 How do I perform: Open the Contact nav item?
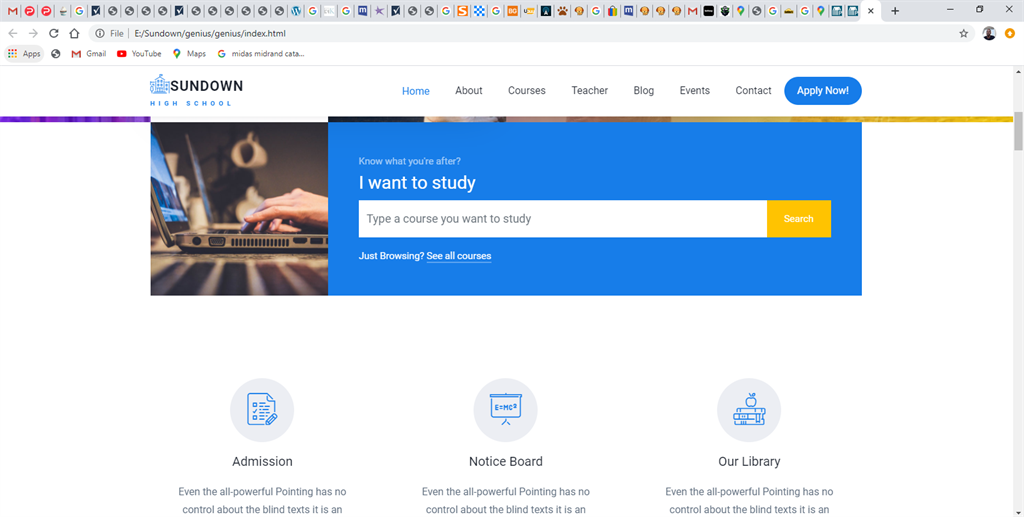[x=753, y=91]
